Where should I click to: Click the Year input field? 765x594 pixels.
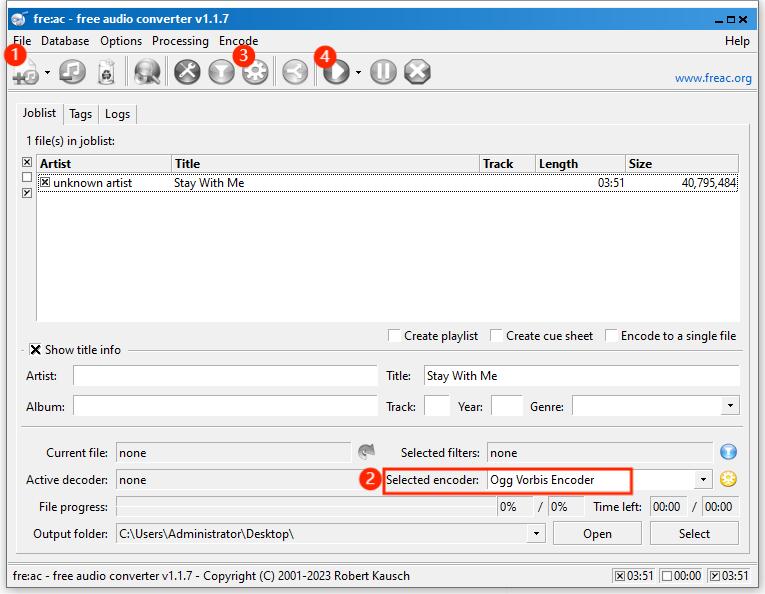point(506,406)
